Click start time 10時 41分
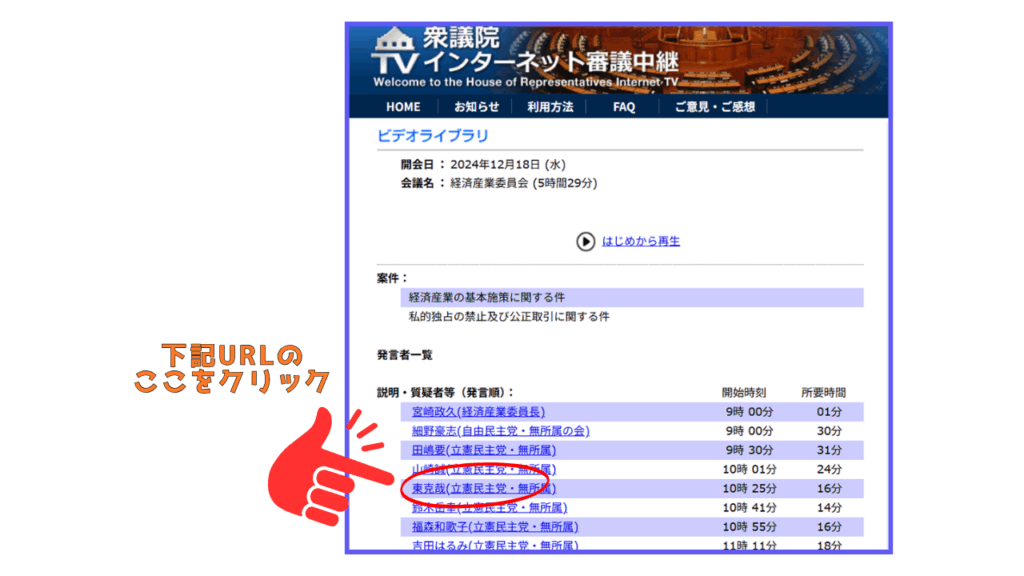 [x=750, y=507]
